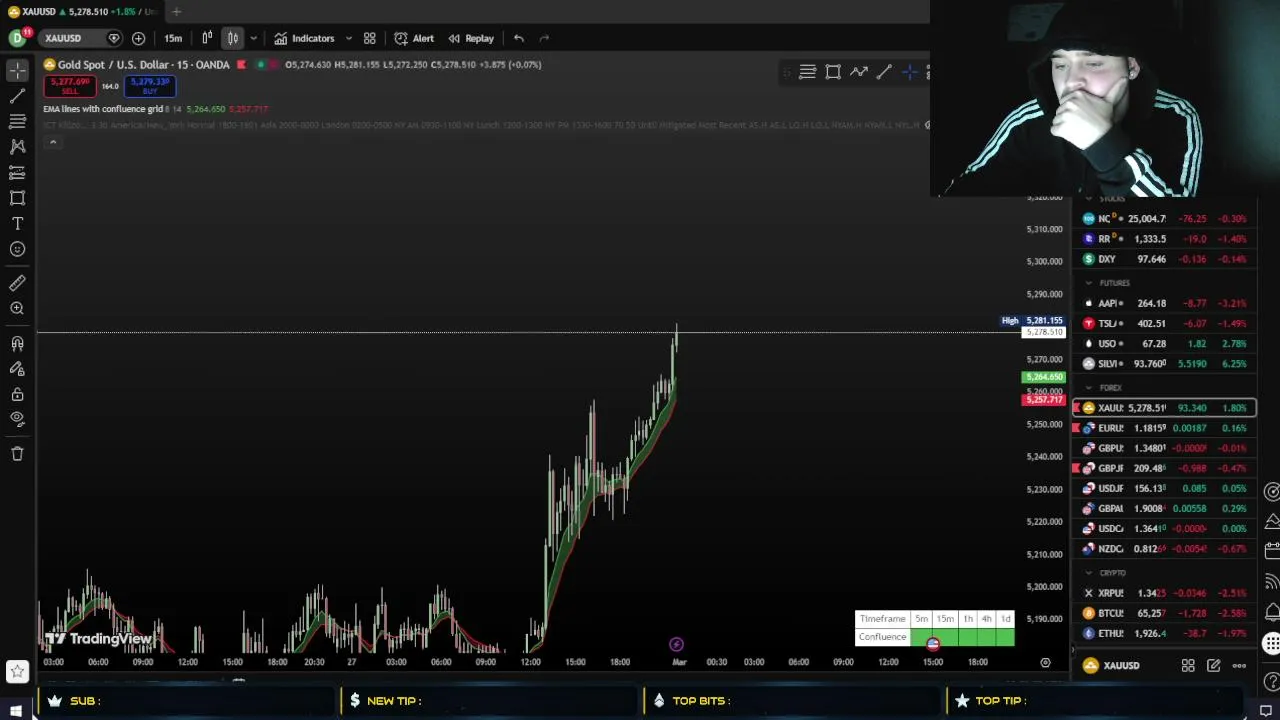This screenshot has height=720, width=1280.
Task: Select the ruler measure tool
Action: pos(17,283)
